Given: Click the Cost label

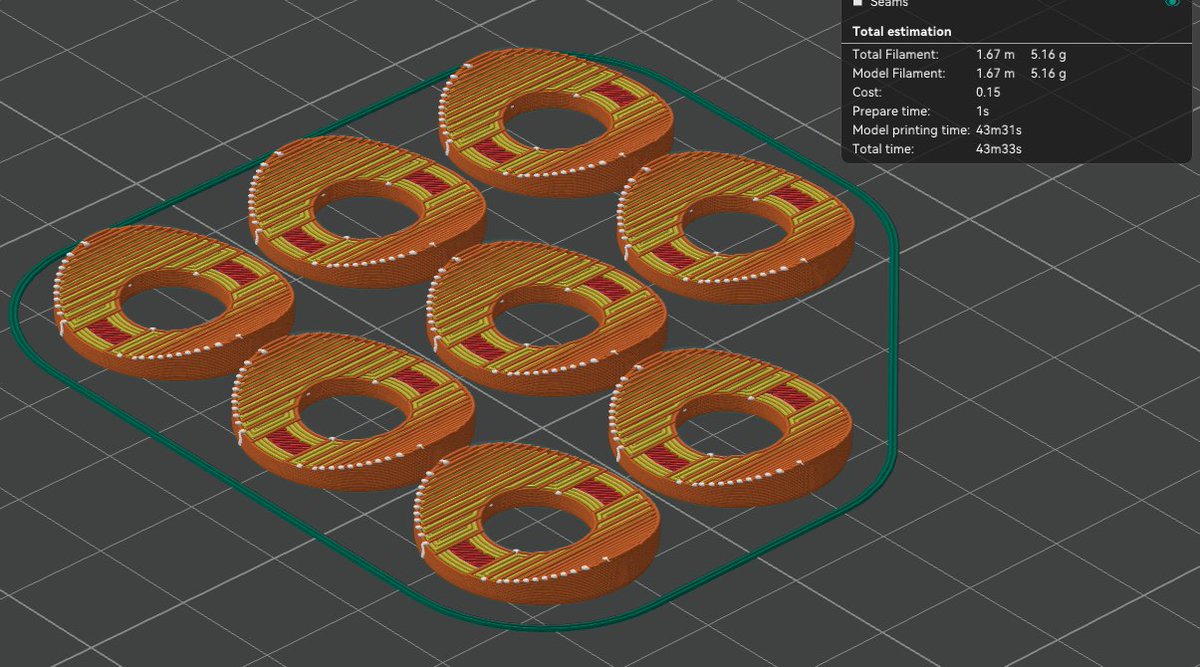Looking at the screenshot, I should pyautogui.click(x=867, y=92).
